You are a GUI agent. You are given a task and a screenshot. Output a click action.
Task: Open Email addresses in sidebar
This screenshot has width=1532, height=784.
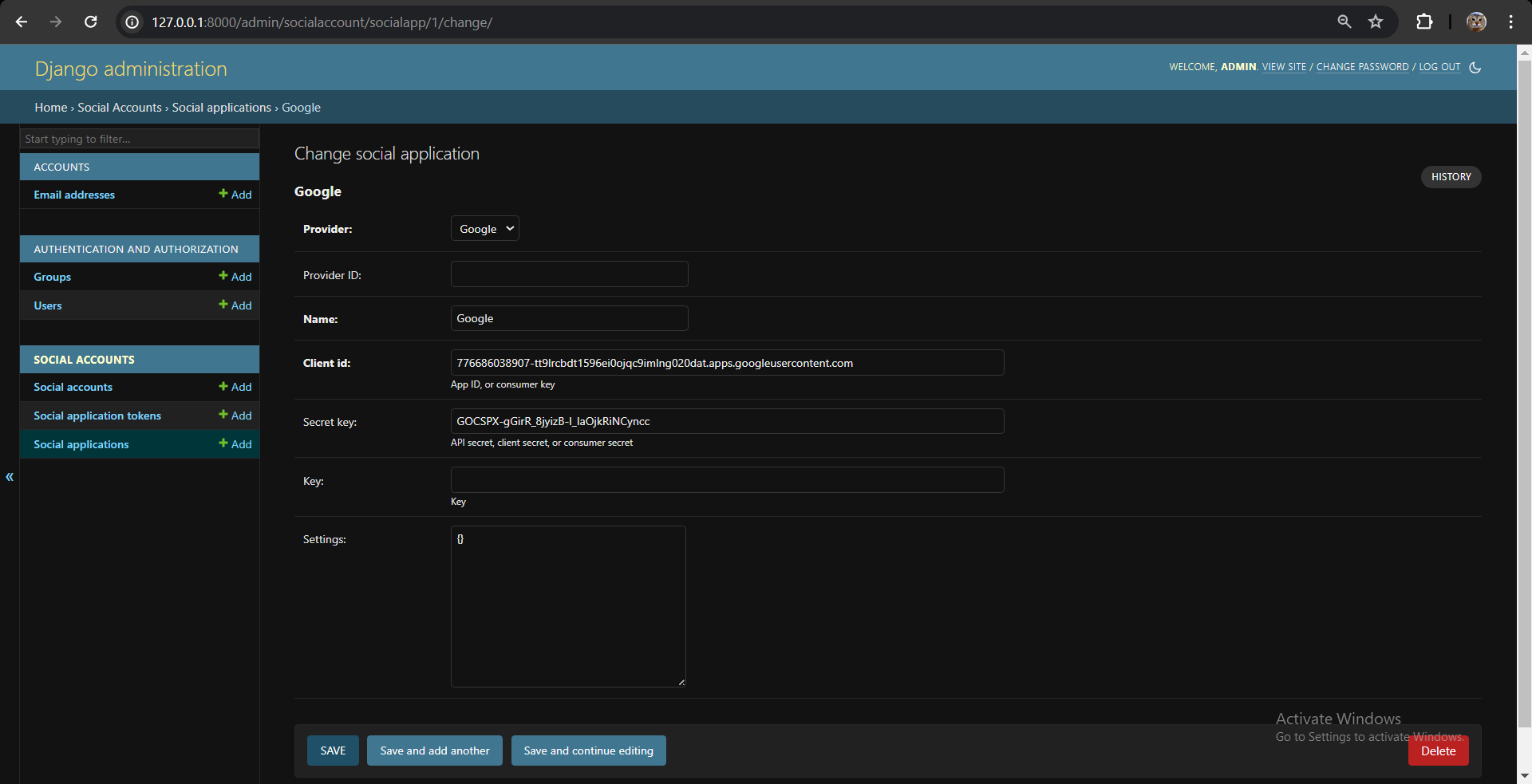(x=74, y=195)
